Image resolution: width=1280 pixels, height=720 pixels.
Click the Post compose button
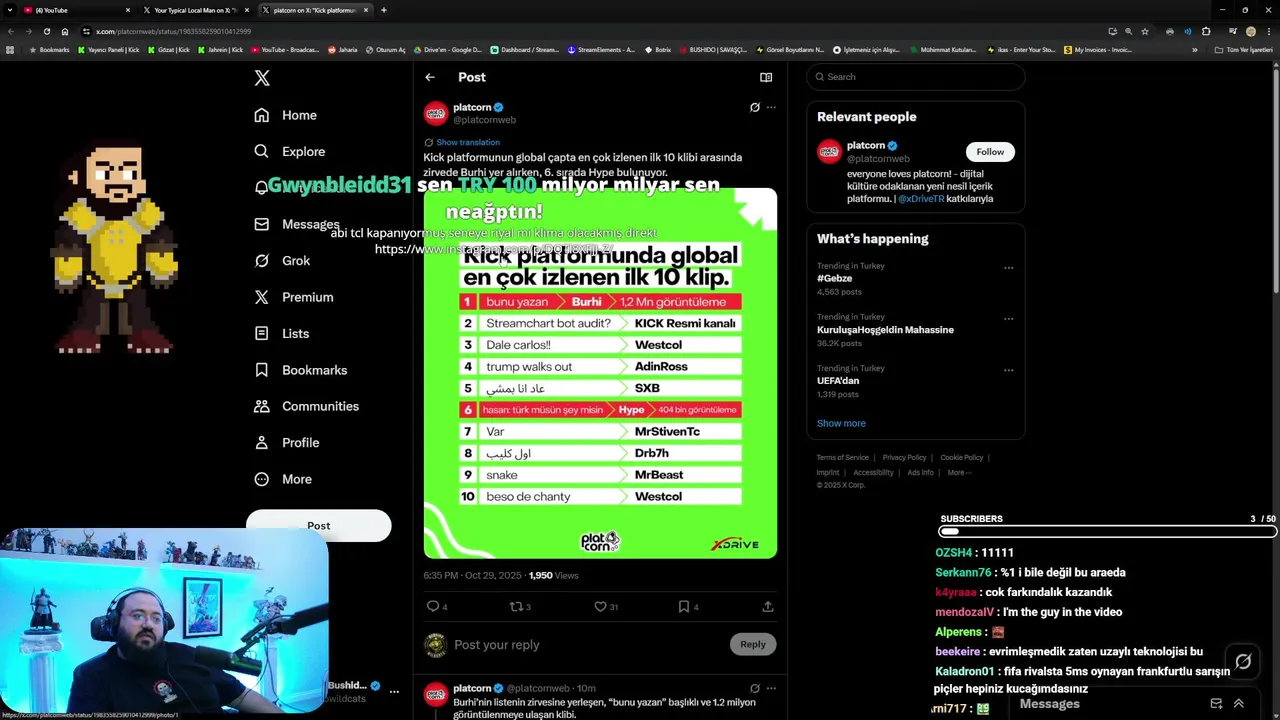point(319,526)
